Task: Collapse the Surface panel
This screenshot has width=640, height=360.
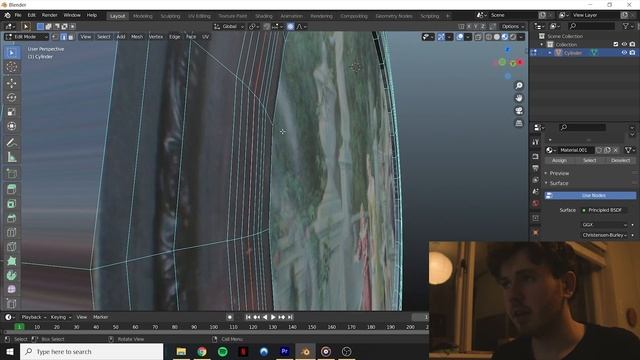Action: [x=559, y=183]
